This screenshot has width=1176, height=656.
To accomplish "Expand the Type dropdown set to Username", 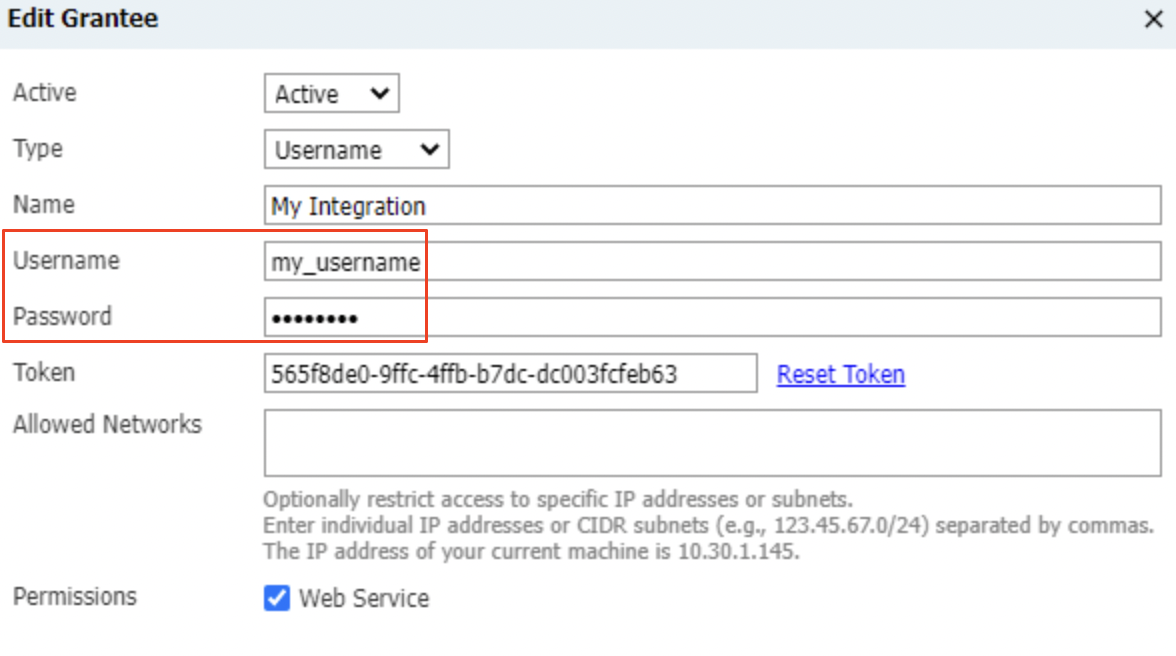I will 356,150.
